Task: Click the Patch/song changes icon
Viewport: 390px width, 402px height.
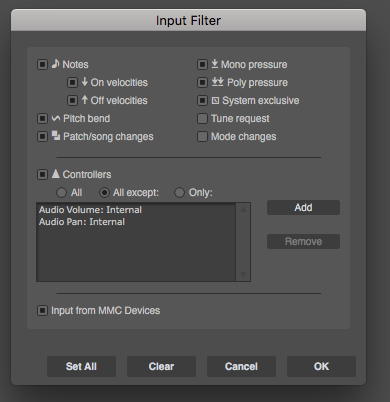Action: pos(56,136)
